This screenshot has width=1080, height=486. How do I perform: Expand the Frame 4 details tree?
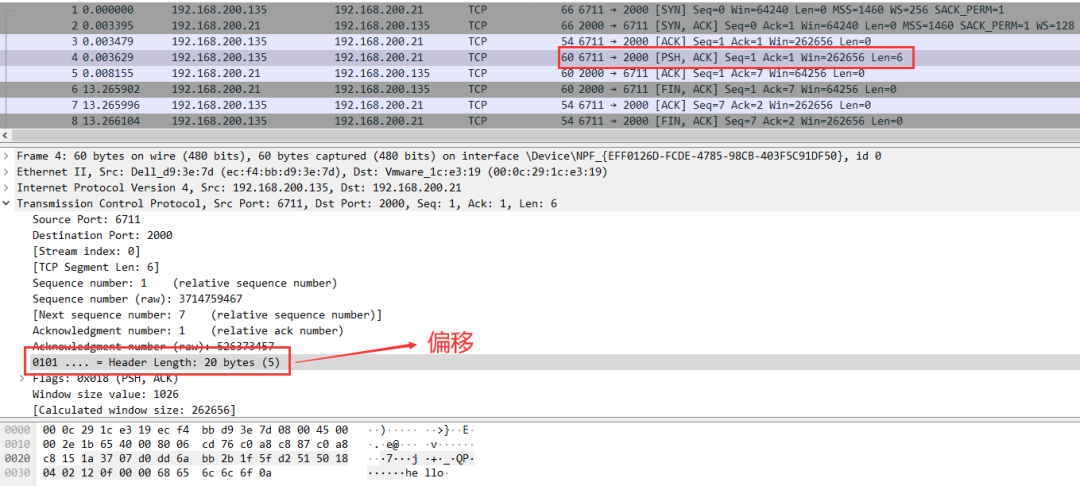(8, 156)
